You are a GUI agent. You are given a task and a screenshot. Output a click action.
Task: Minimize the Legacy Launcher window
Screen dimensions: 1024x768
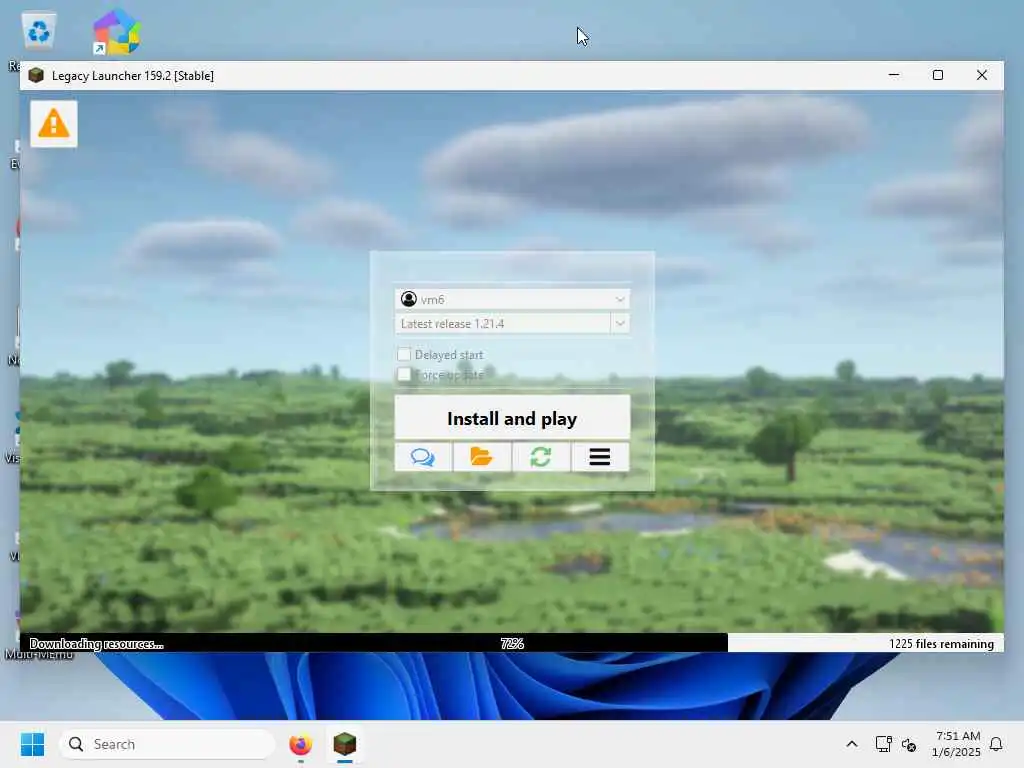point(894,75)
